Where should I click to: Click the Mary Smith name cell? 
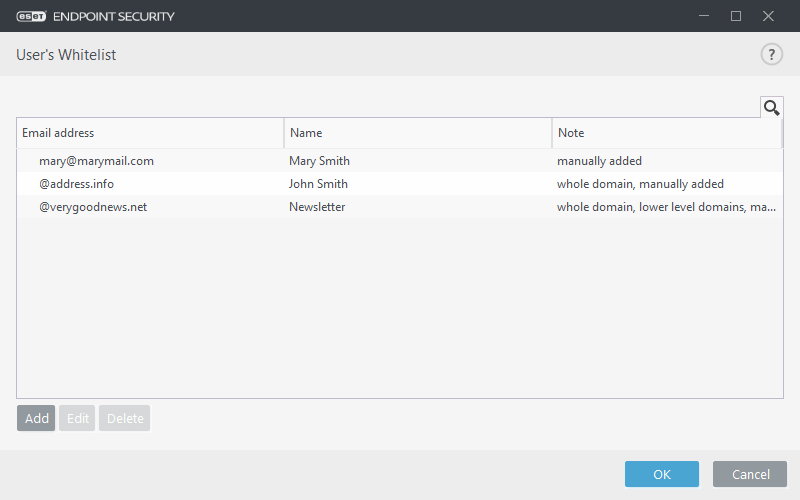click(319, 161)
